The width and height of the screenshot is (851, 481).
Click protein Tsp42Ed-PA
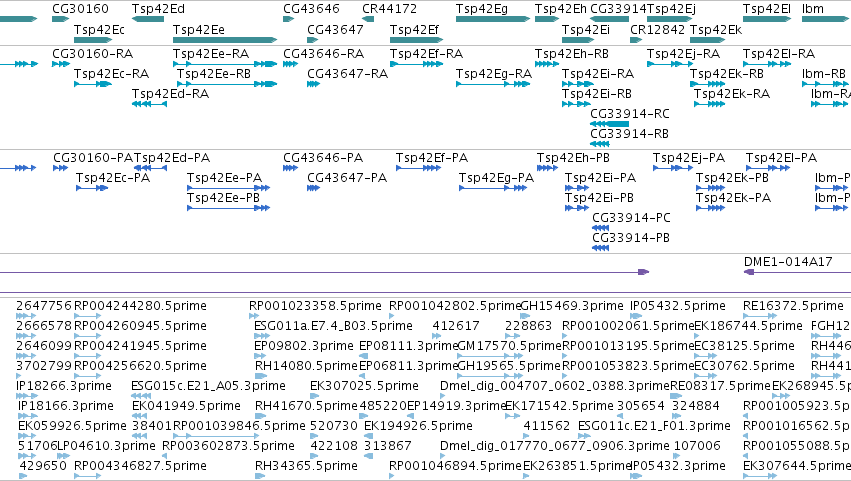click(172, 158)
